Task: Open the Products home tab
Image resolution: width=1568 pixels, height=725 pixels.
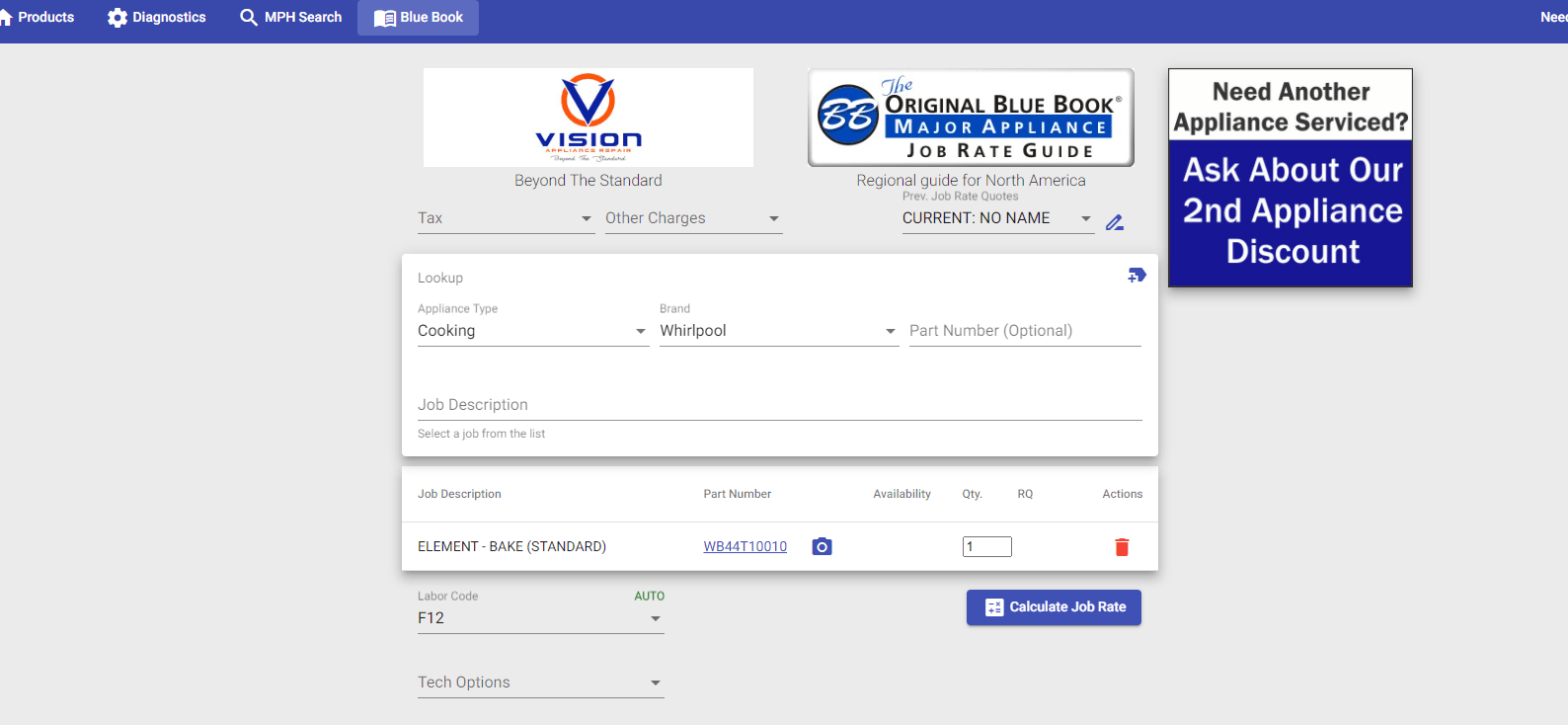Action: coord(38,17)
